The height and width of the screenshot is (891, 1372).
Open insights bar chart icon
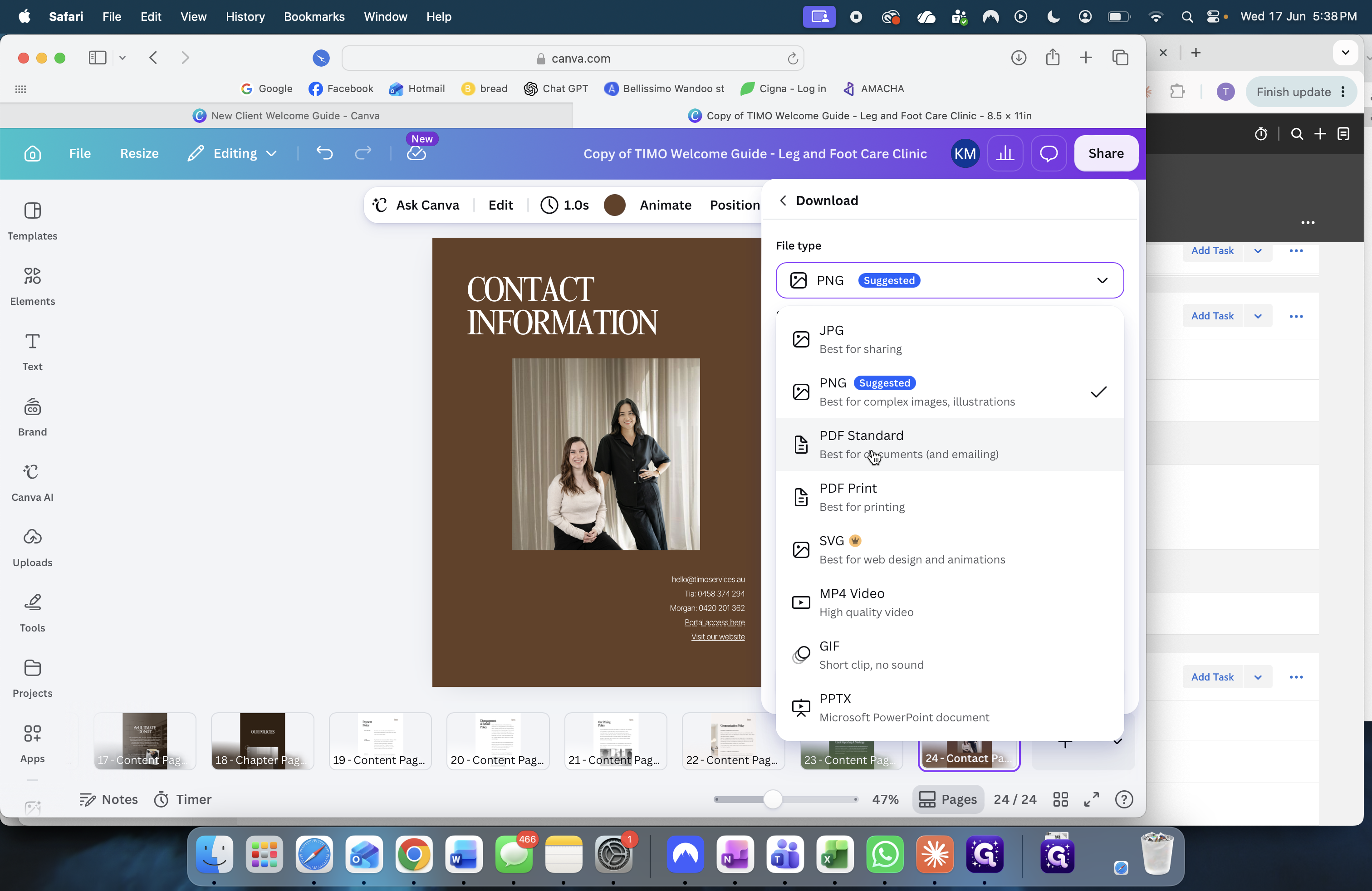(1005, 153)
